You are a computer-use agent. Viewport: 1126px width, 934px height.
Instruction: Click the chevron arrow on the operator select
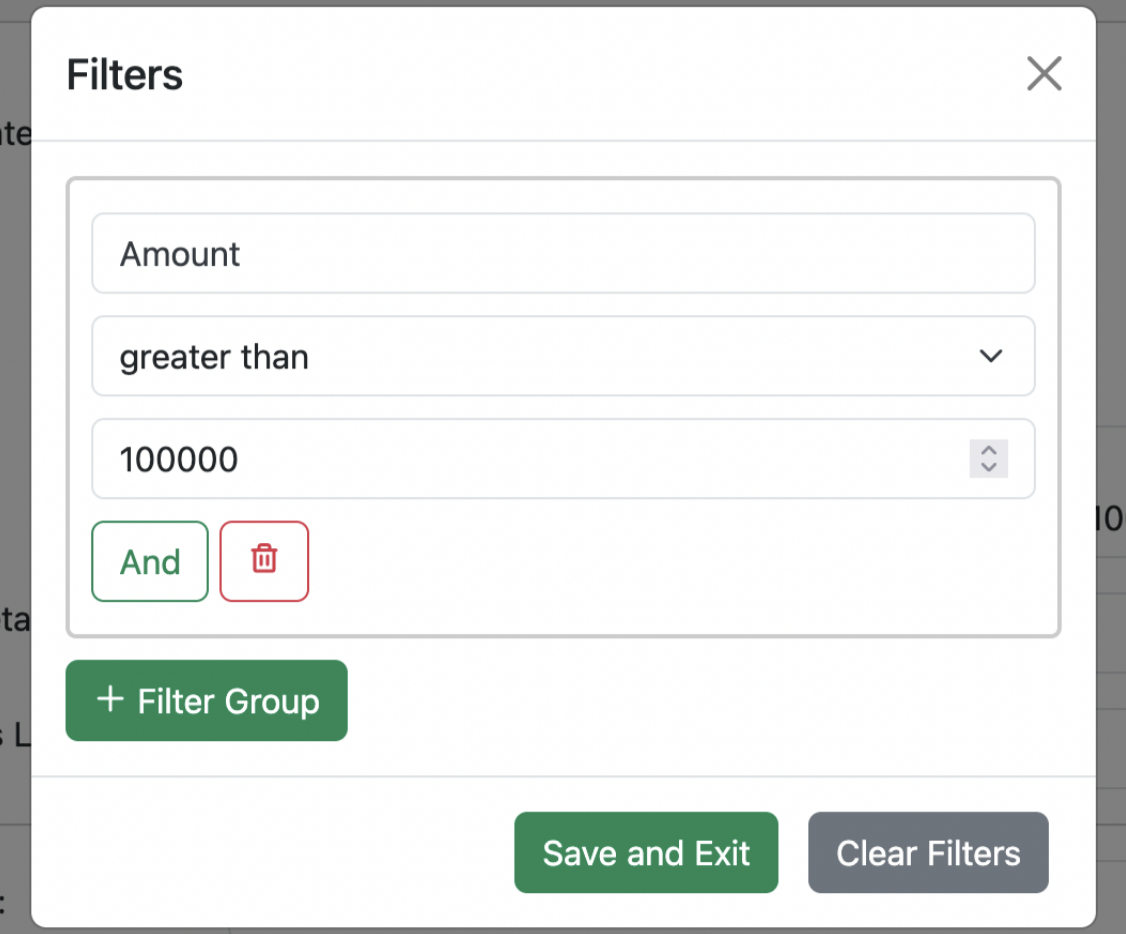990,356
